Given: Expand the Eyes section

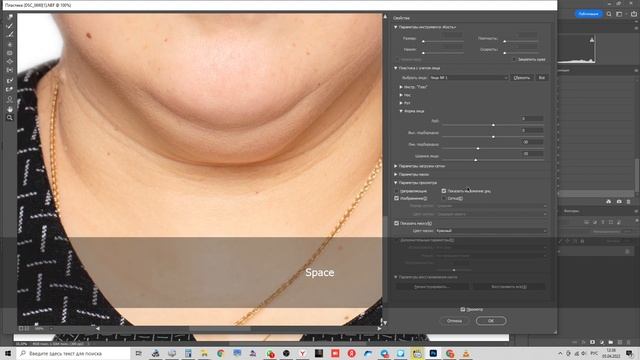Looking at the screenshot, I should (401, 87).
